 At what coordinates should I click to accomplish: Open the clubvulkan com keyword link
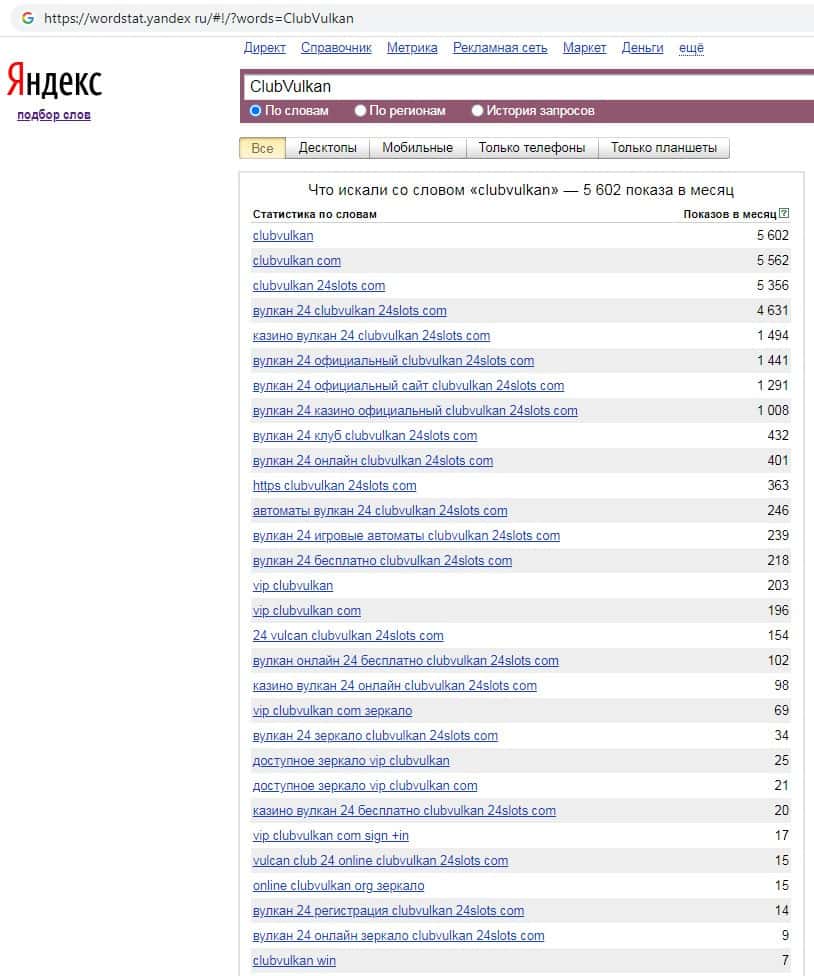point(297,261)
